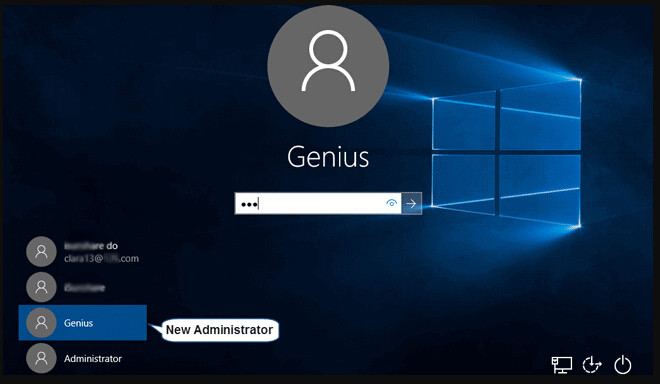Select the clara13 email user account

(82, 252)
